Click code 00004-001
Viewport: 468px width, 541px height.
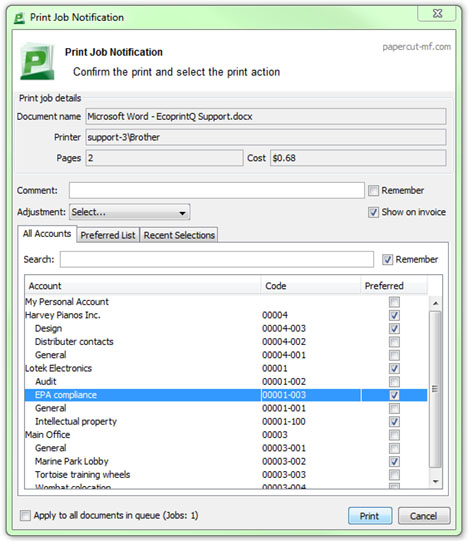[x=284, y=355]
